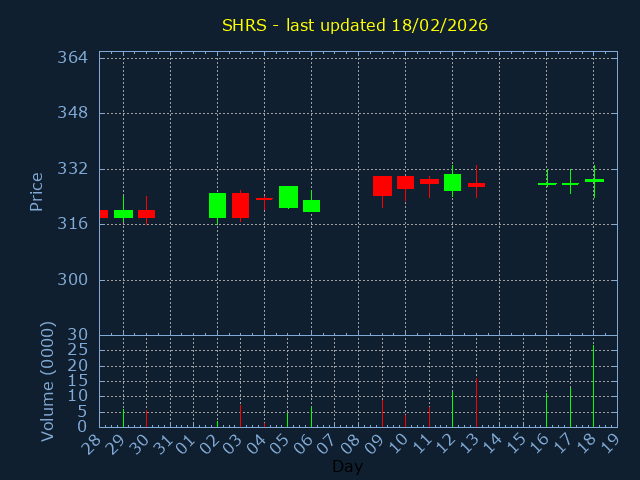Click the green candlestick on day 29

[123, 213]
